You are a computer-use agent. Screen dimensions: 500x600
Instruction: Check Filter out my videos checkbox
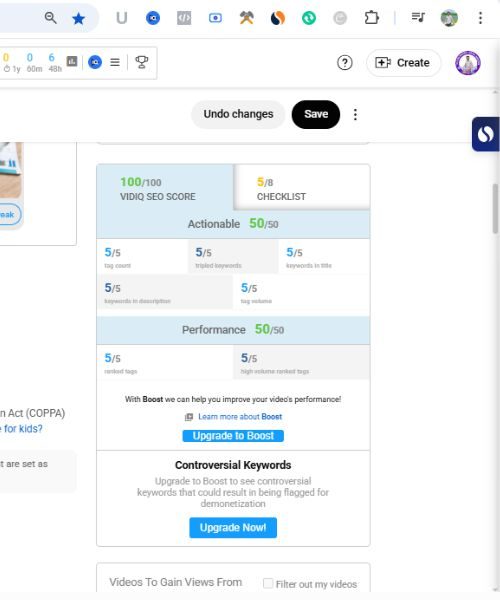(268, 584)
